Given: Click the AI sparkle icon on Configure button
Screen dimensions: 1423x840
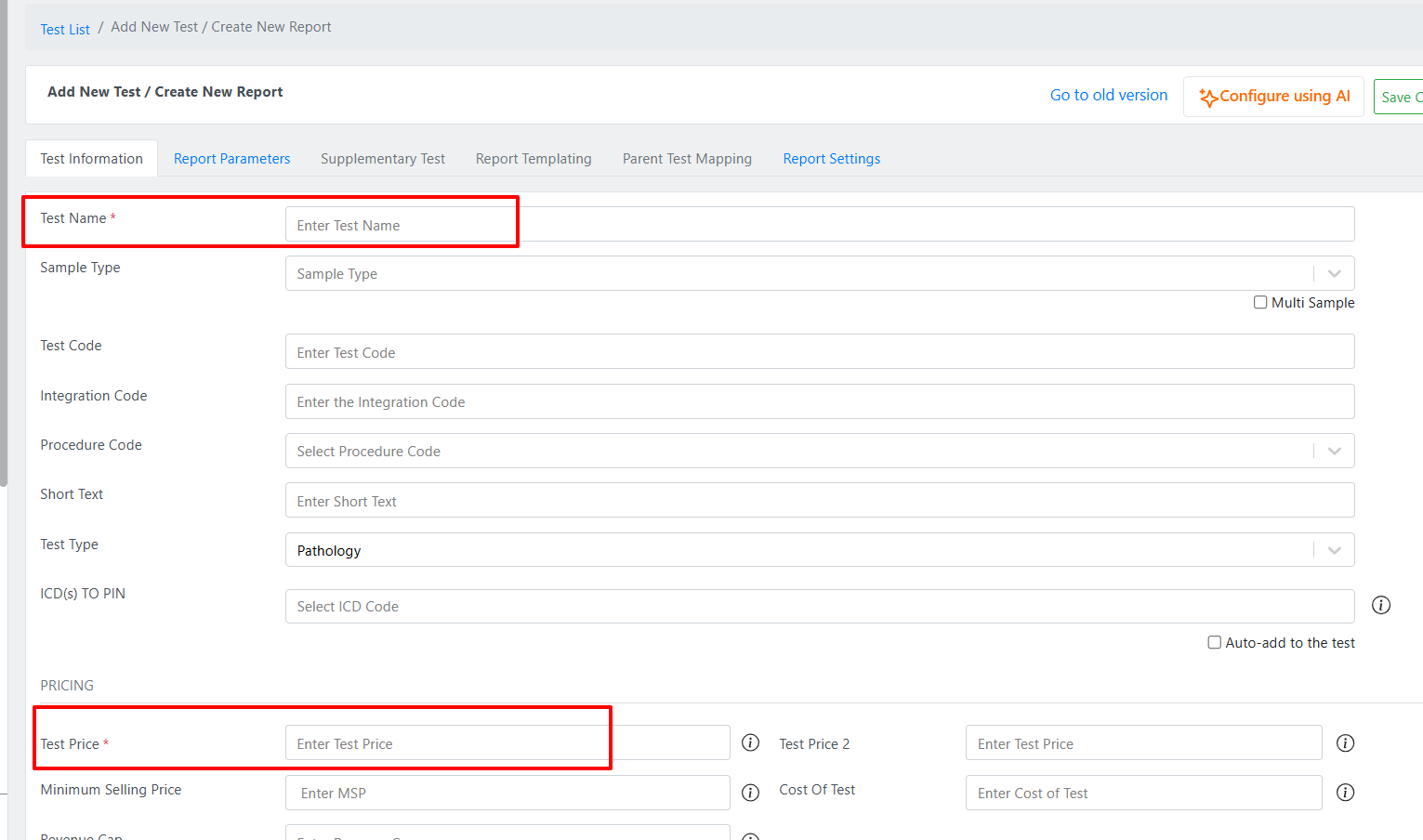Looking at the screenshot, I should click(1207, 98).
